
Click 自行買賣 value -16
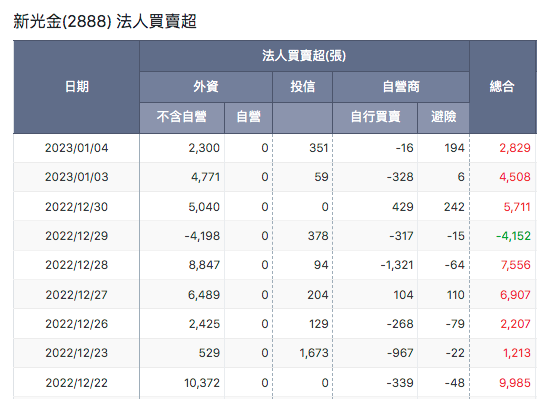click(404, 148)
